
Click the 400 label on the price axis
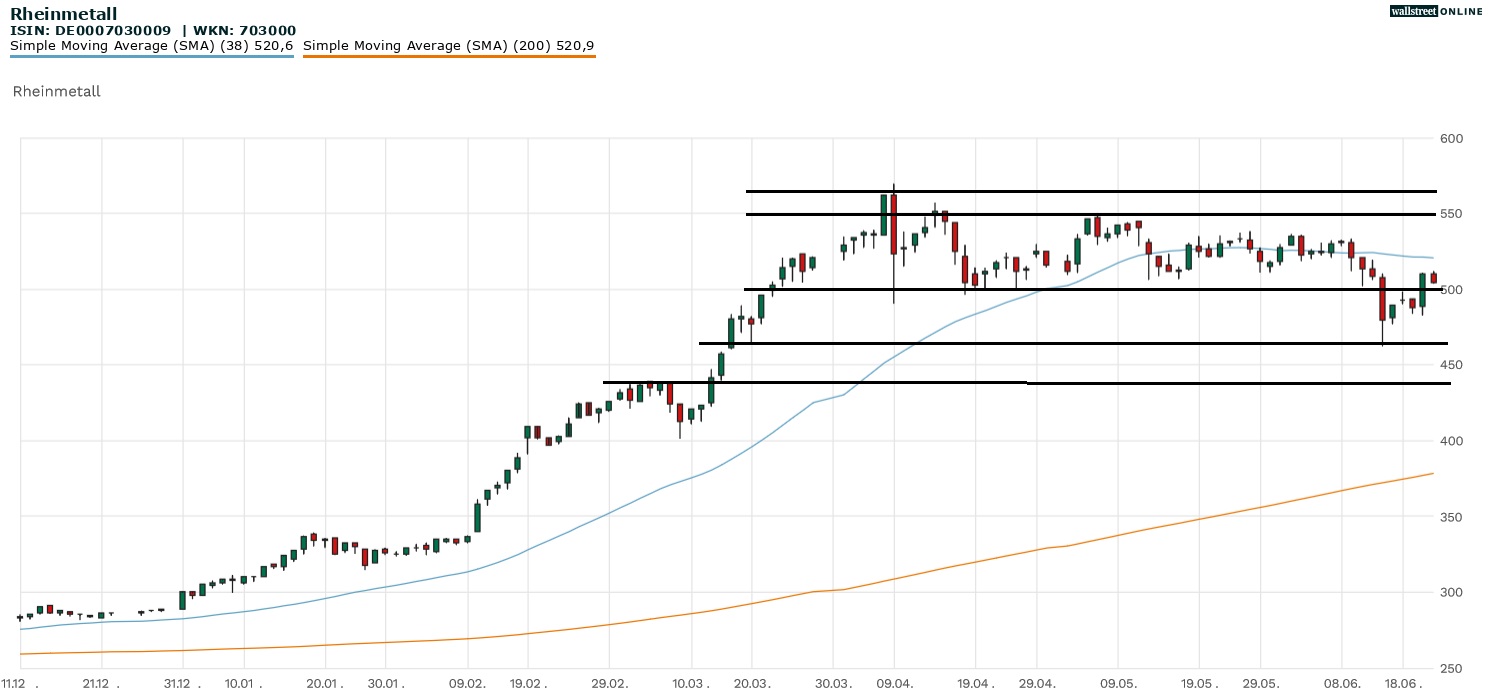pyautogui.click(x=1451, y=441)
